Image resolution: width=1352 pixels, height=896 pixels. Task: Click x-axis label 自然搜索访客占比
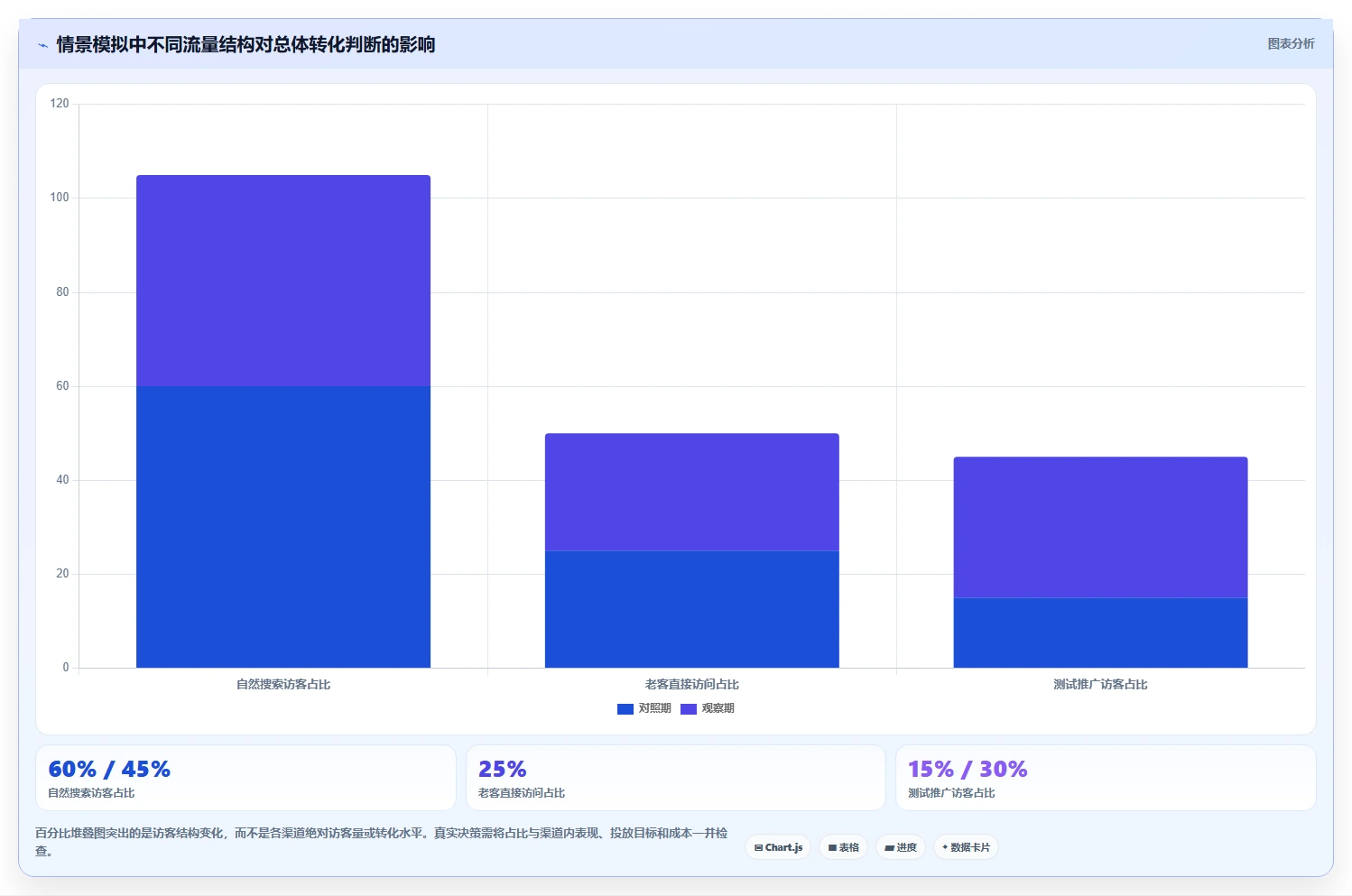[x=283, y=684]
